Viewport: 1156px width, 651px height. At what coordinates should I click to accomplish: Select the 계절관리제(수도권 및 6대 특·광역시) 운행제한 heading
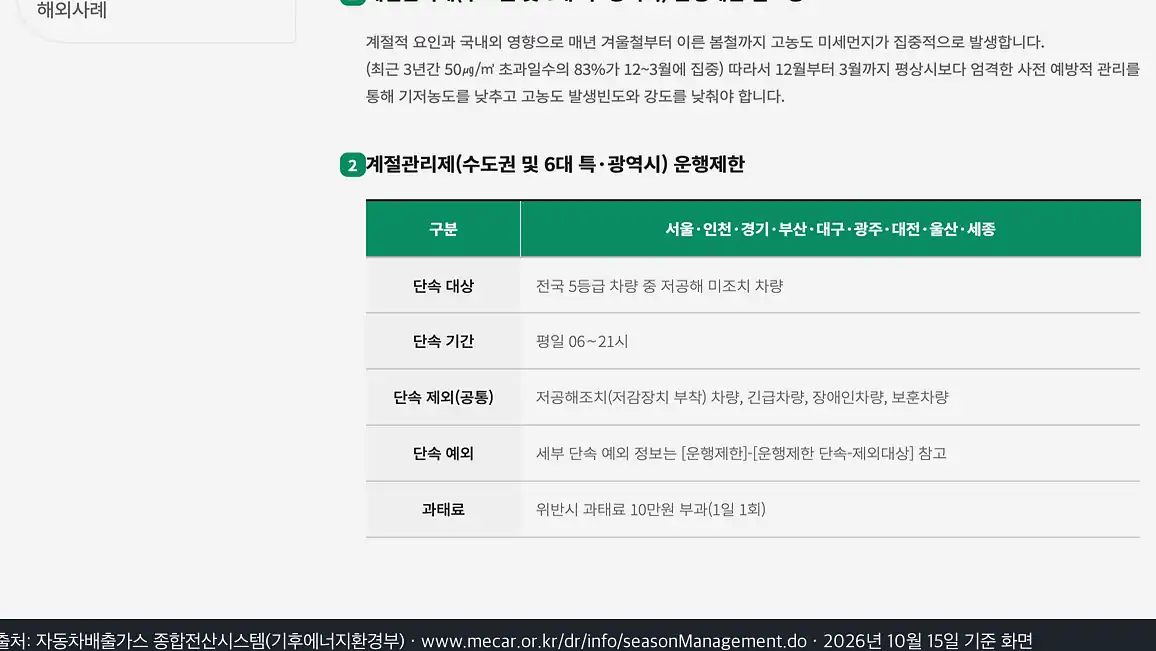555,164
